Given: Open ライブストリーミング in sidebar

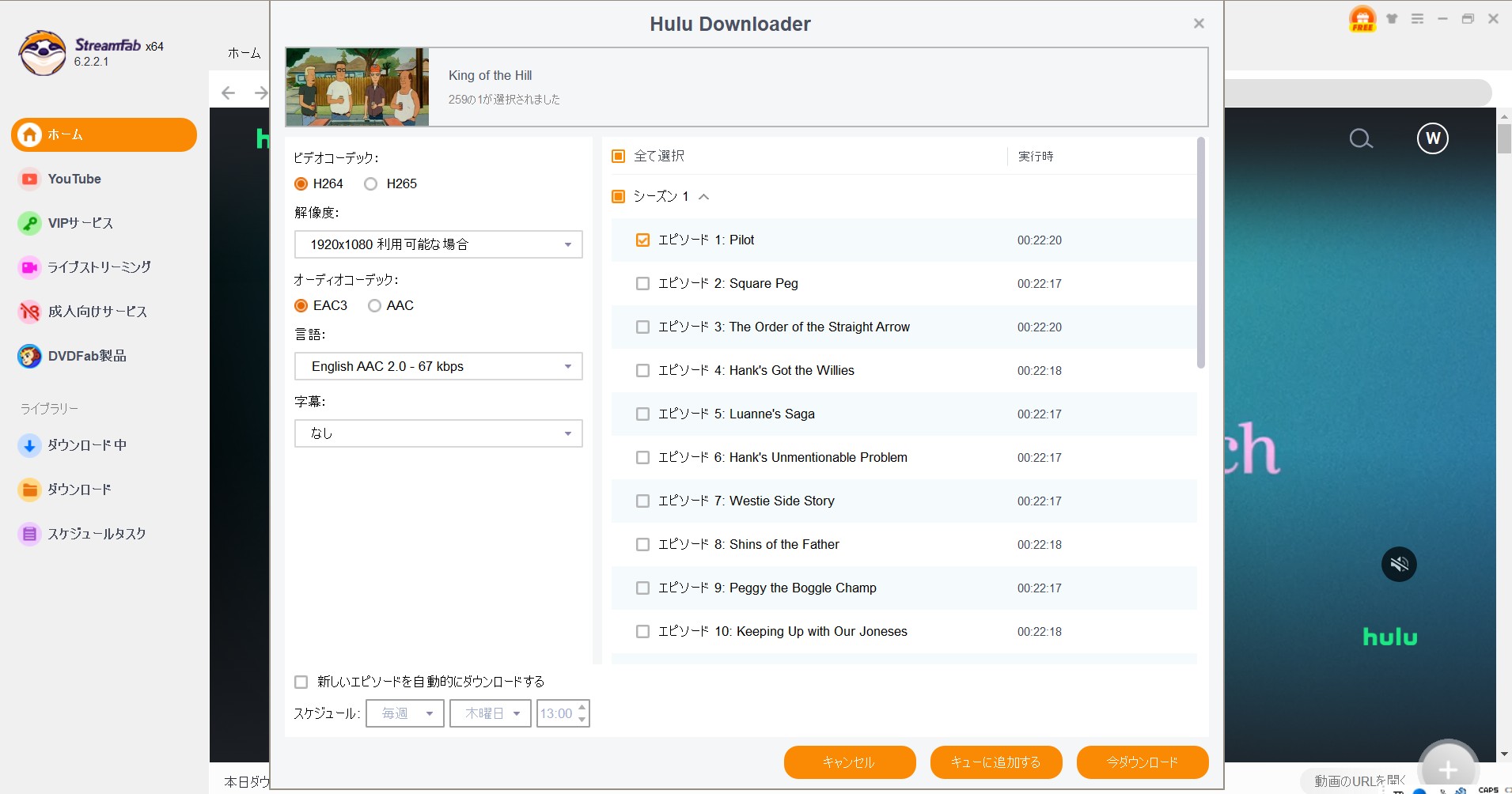Looking at the screenshot, I should coord(99,267).
